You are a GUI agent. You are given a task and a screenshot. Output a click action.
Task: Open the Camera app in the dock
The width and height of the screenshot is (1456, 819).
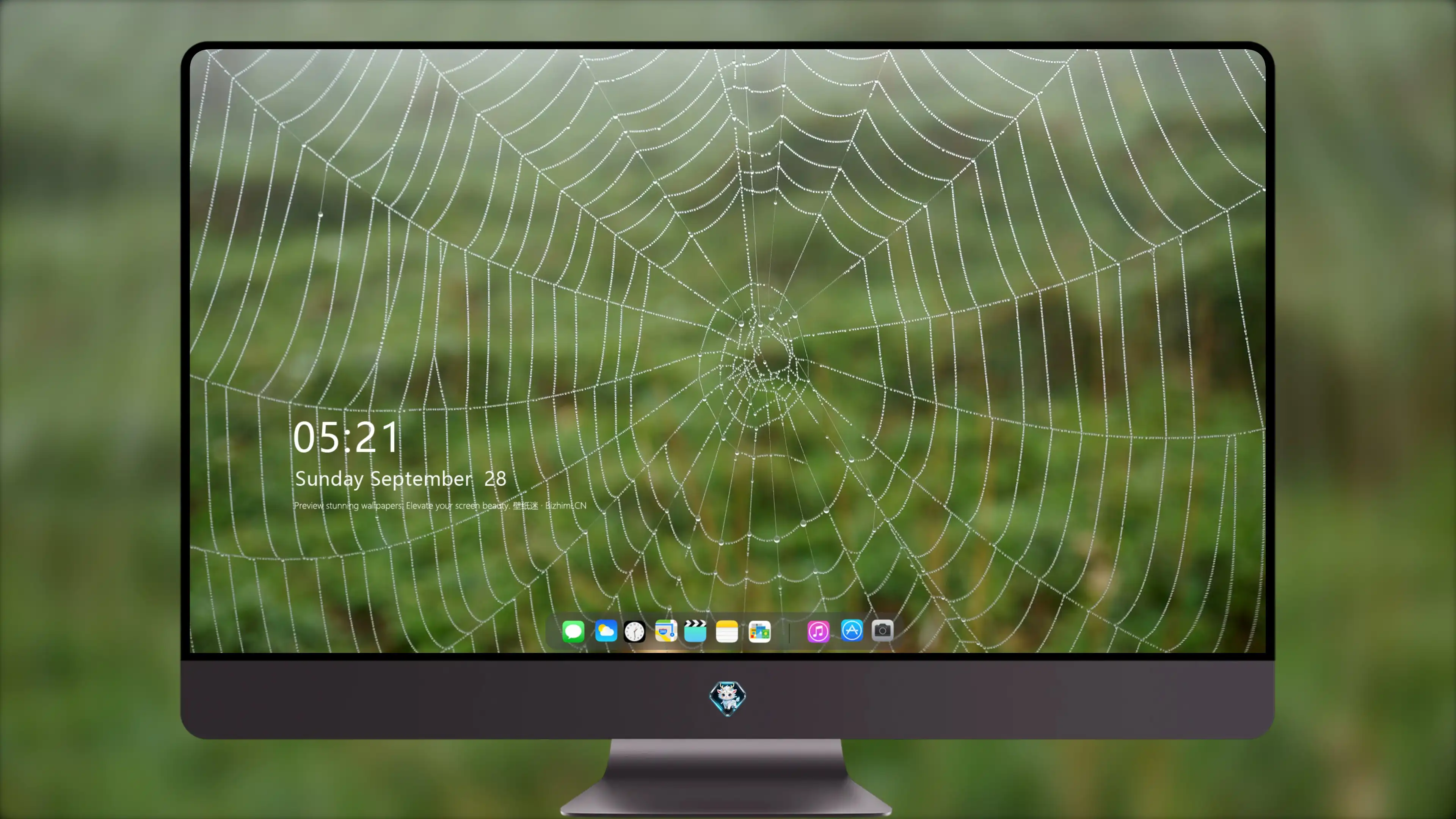(x=882, y=630)
